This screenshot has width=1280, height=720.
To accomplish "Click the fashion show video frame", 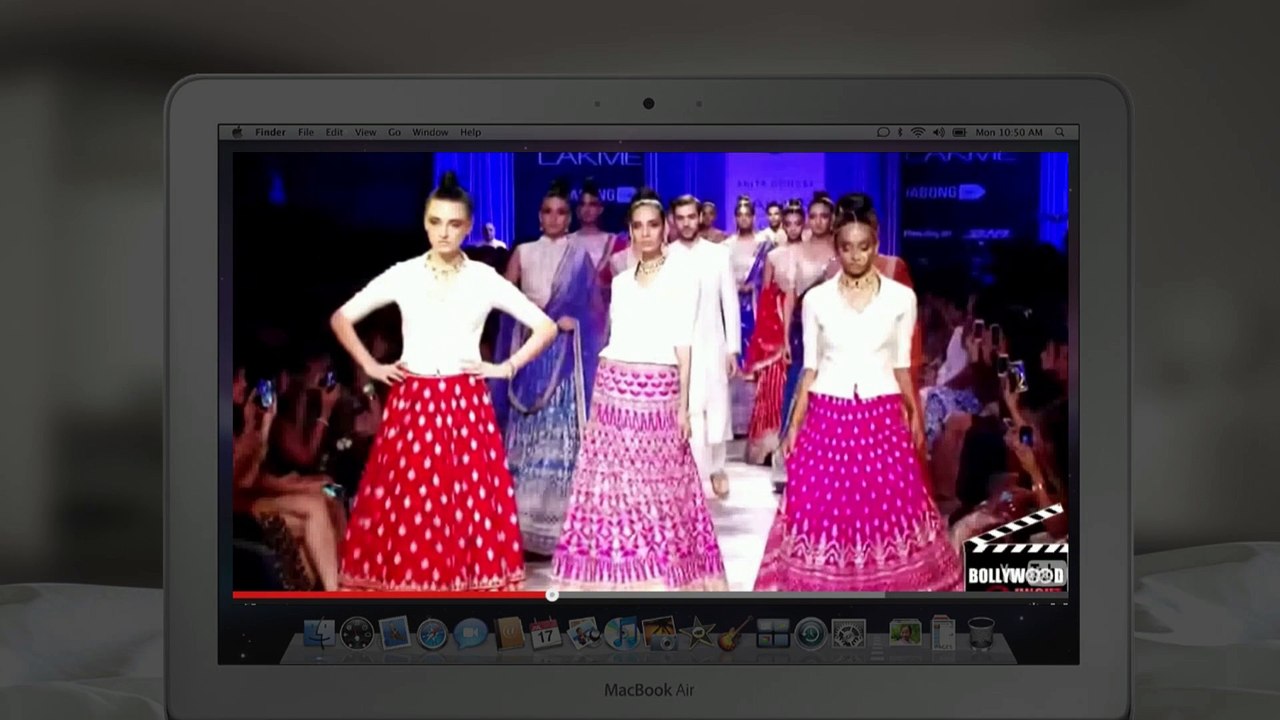I will click(x=650, y=371).
